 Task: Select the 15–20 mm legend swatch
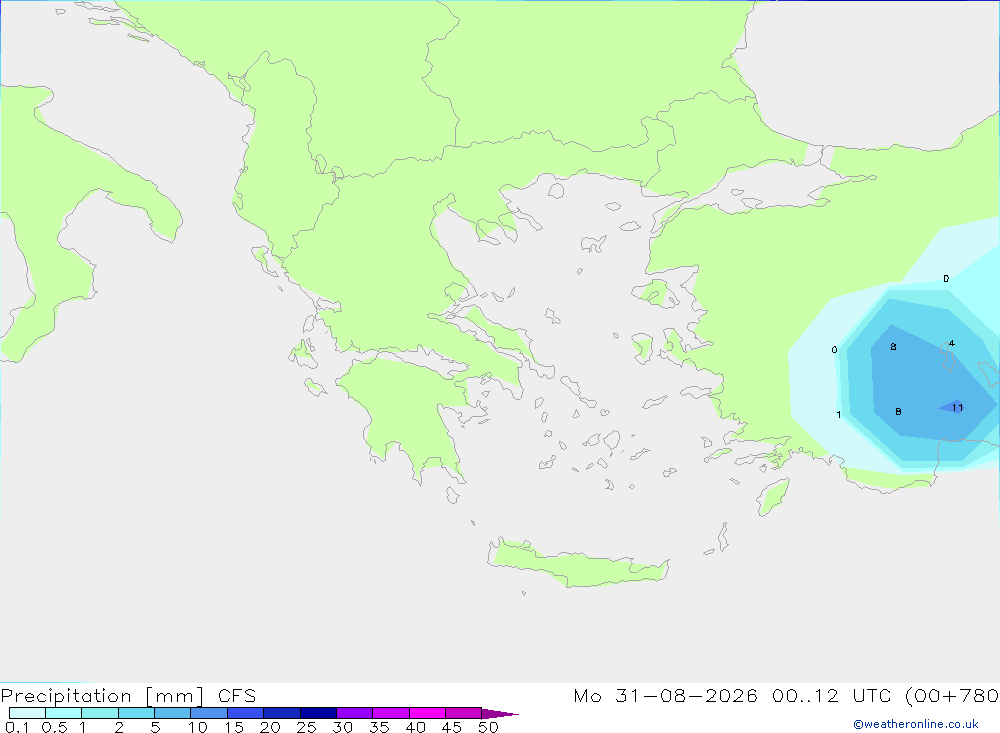click(x=246, y=713)
